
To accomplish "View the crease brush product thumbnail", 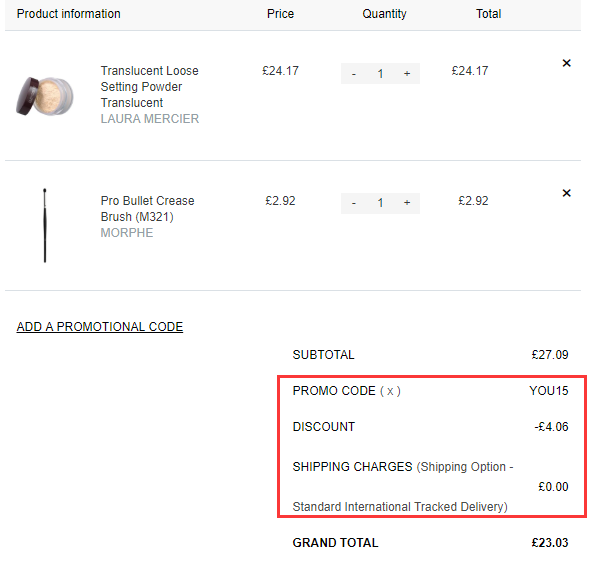I will click(x=45, y=225).
